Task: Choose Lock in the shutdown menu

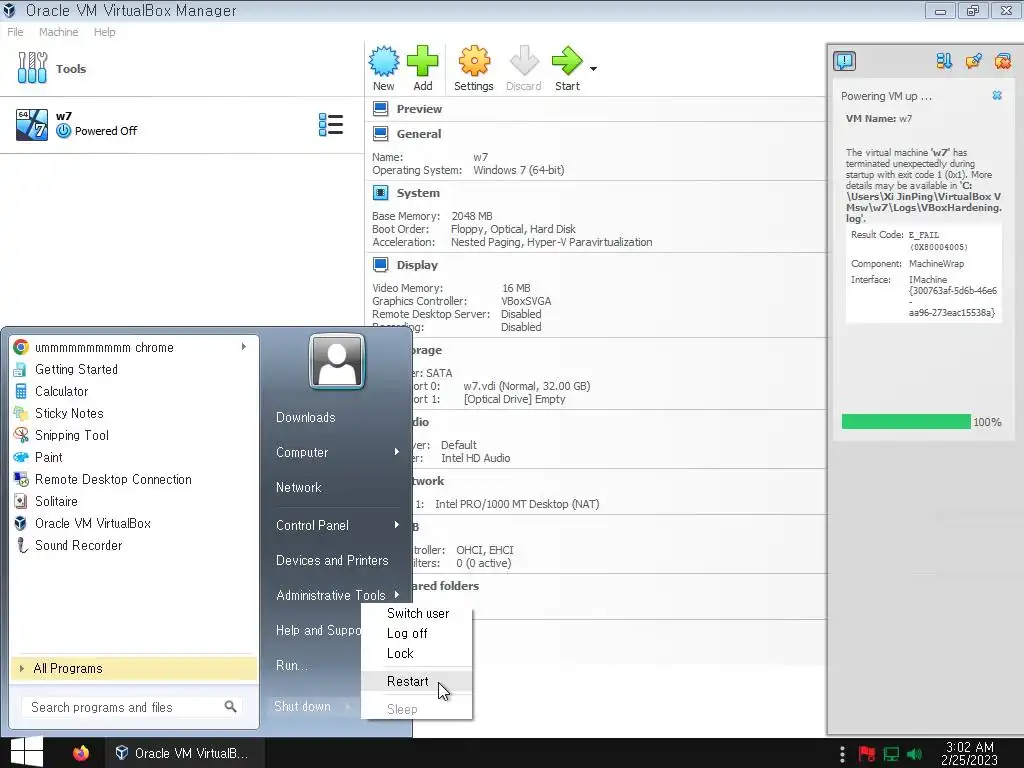Action: click(x=417, y=654)
